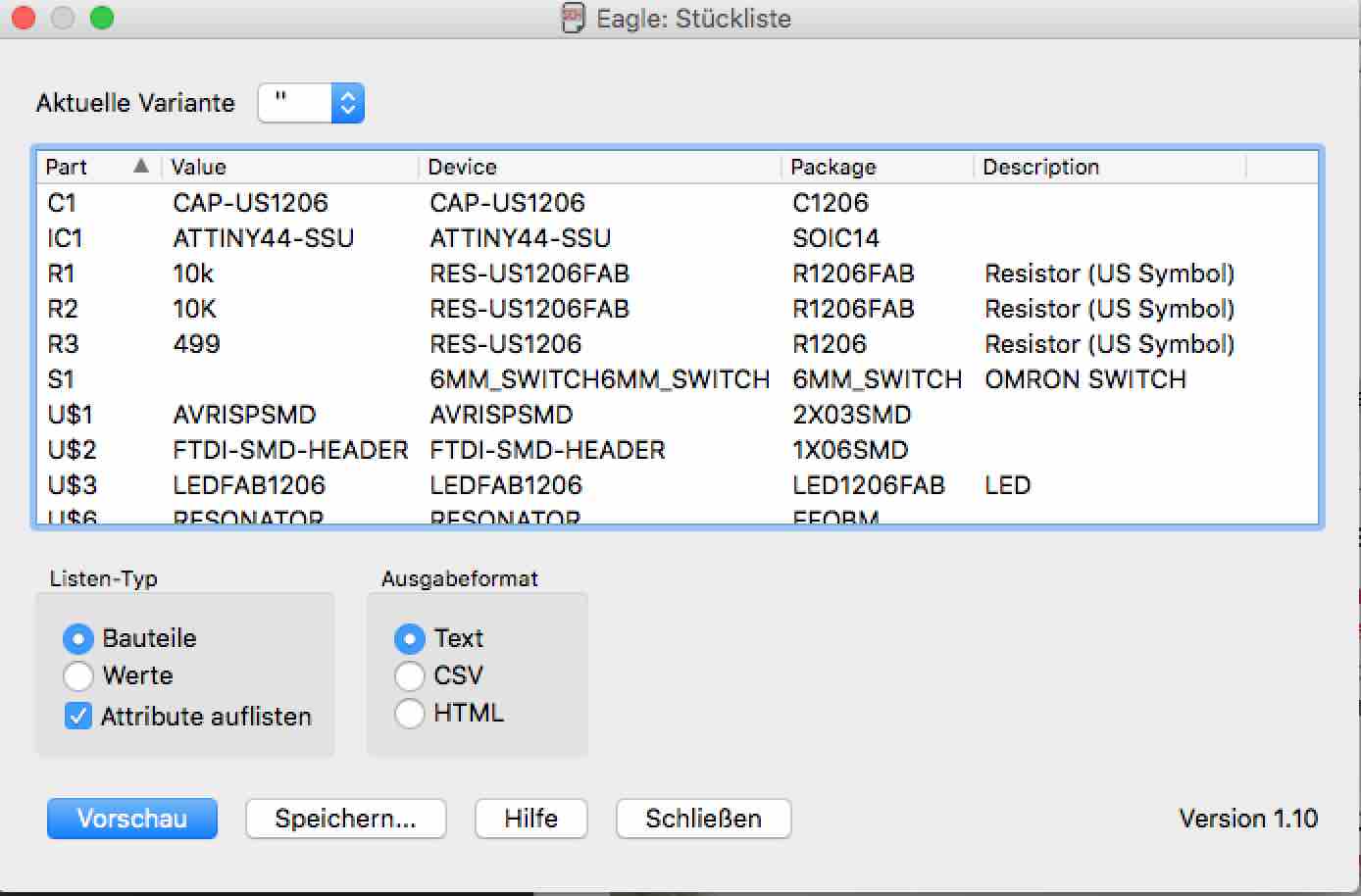Choose CSV as output format

coord(410,676)
